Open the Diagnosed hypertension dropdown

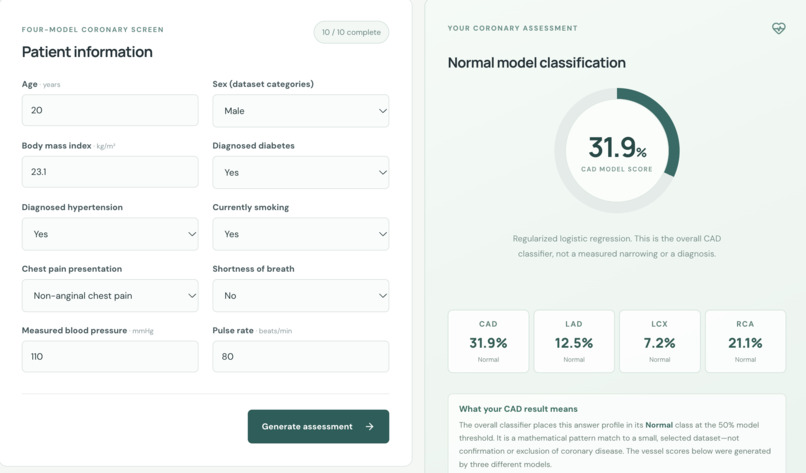[x=110, y=234]
